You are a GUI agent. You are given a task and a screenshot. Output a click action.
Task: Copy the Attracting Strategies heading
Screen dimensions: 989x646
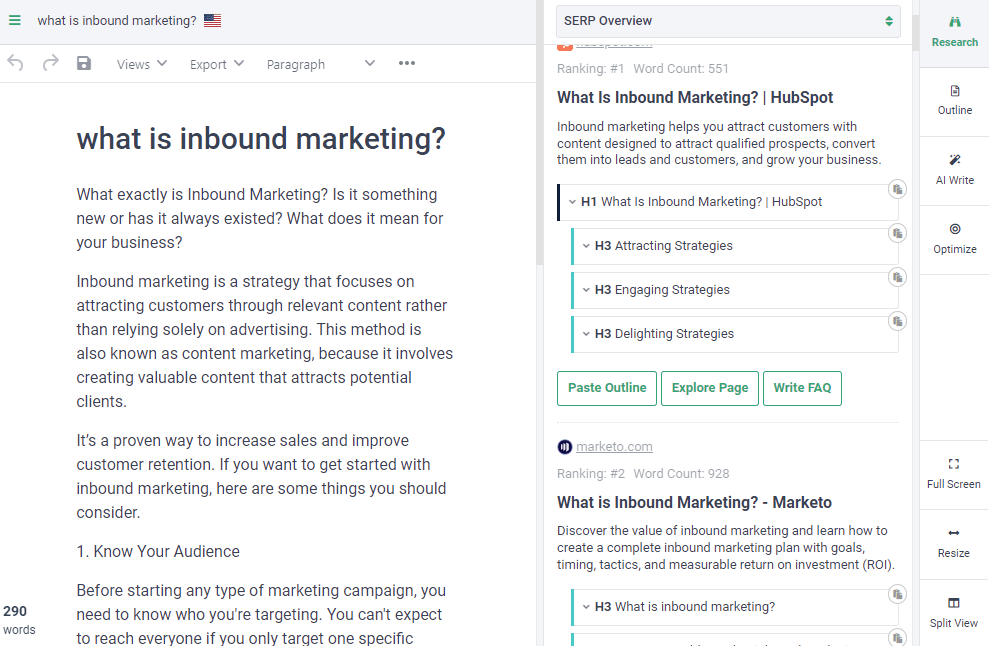pos(897,233)
